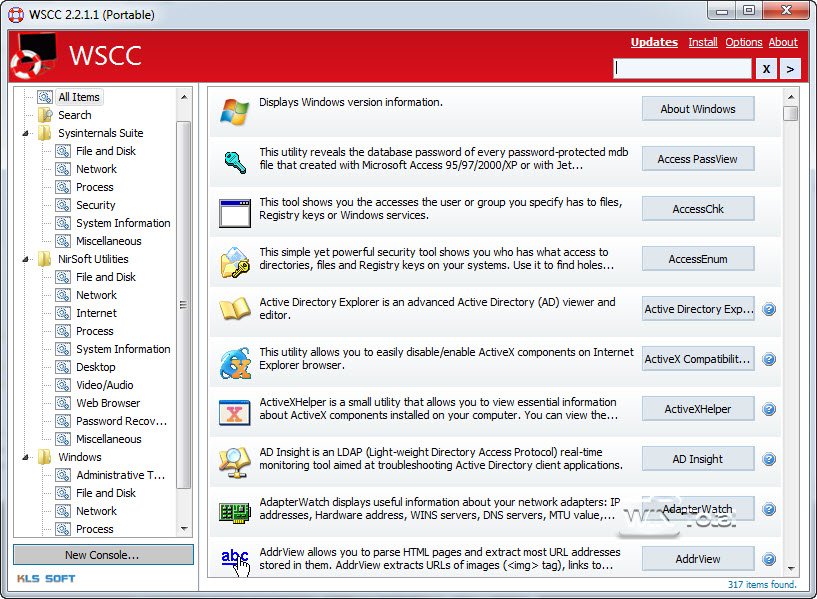
Task: Open the About link
Action: (783, 42)
